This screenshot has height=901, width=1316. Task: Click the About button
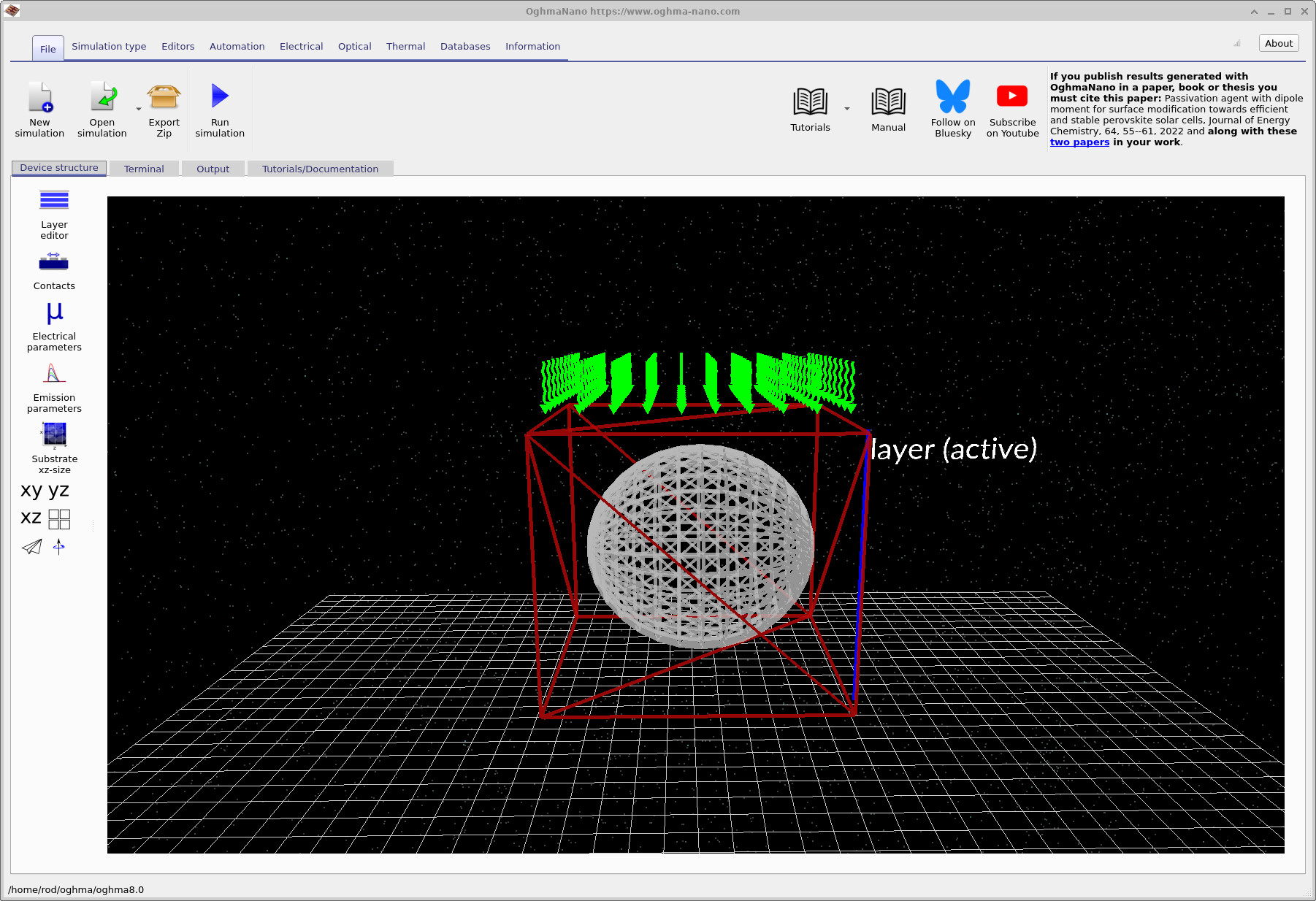1278,44
